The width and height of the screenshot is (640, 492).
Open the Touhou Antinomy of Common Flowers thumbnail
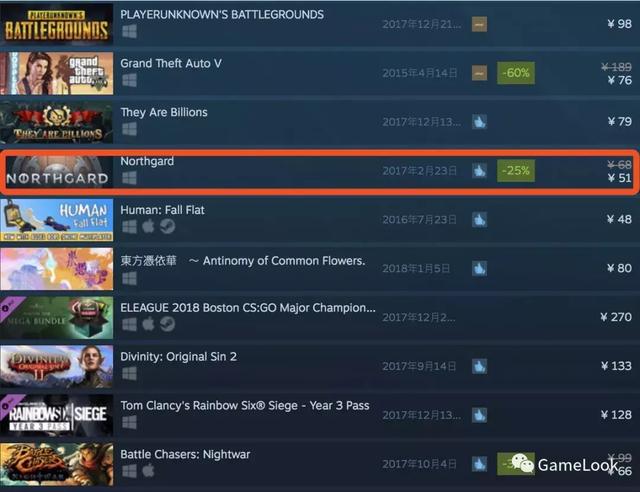coord(57,269)
